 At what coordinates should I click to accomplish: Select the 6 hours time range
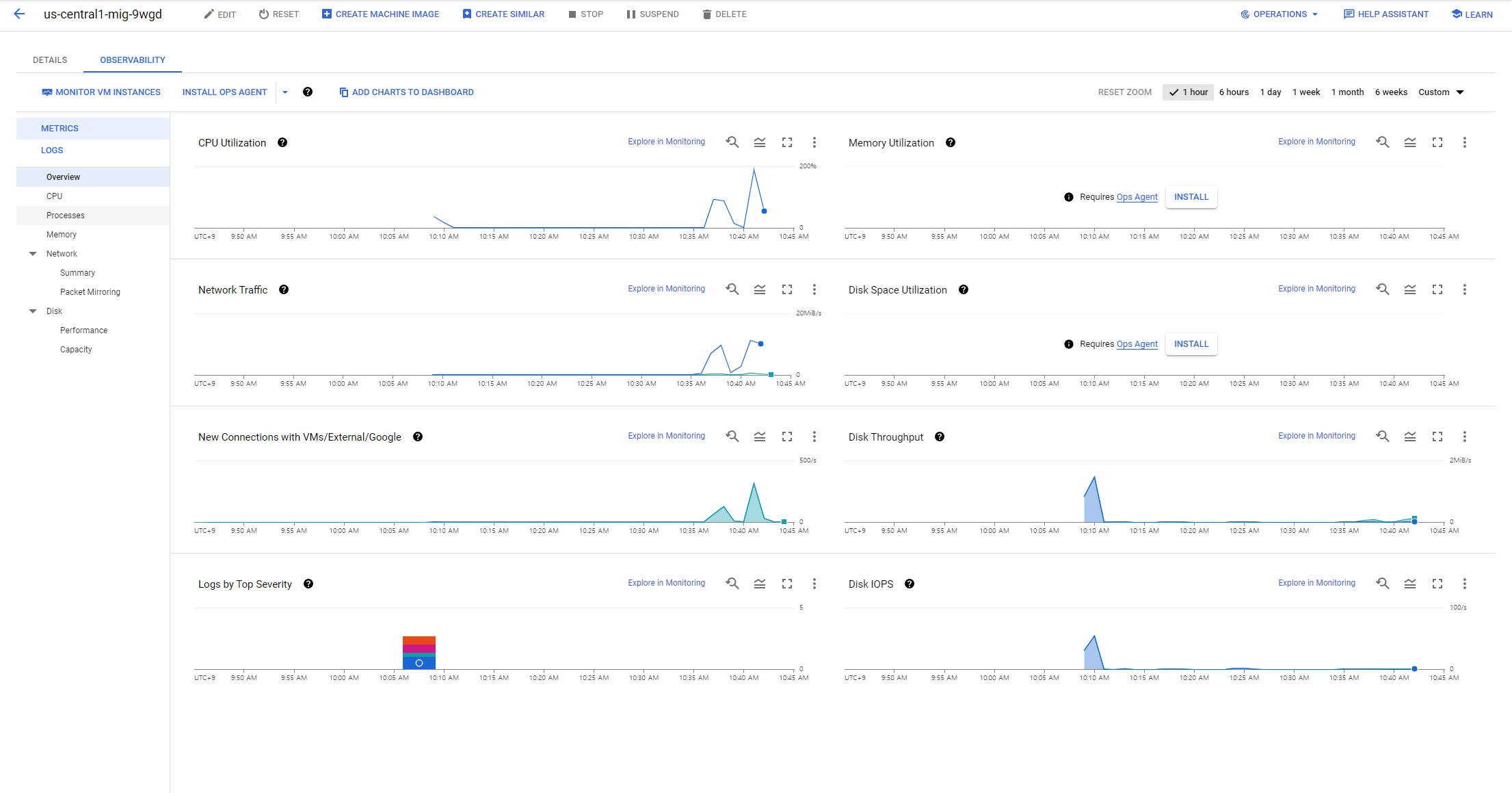1234,92
